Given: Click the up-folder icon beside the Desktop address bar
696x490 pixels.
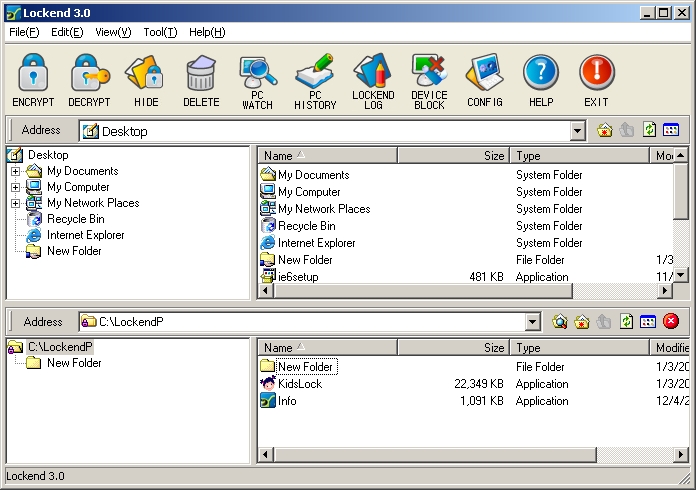Looking at the screenshot, I should click(x=626, y=130).
